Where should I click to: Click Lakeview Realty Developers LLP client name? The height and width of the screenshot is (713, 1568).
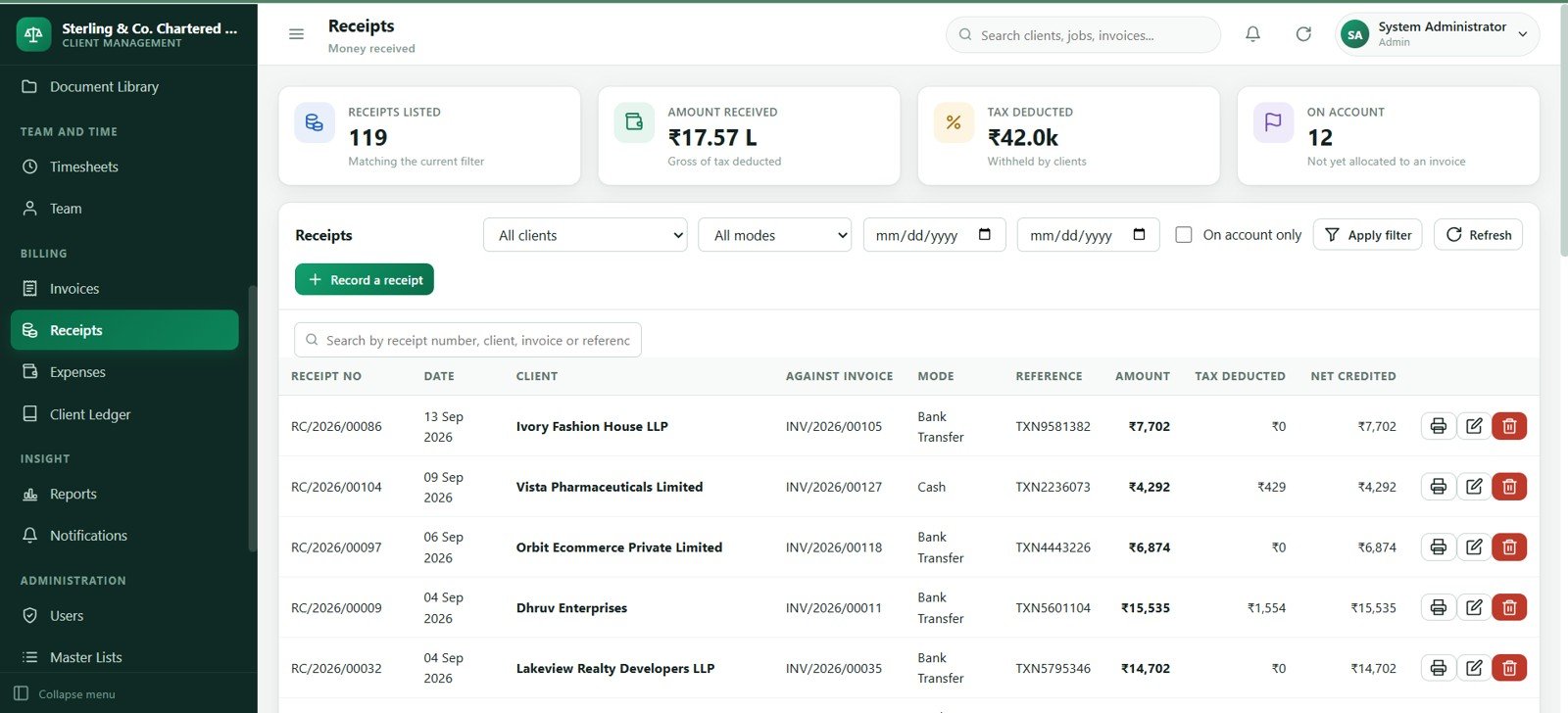tap(615, 668)
